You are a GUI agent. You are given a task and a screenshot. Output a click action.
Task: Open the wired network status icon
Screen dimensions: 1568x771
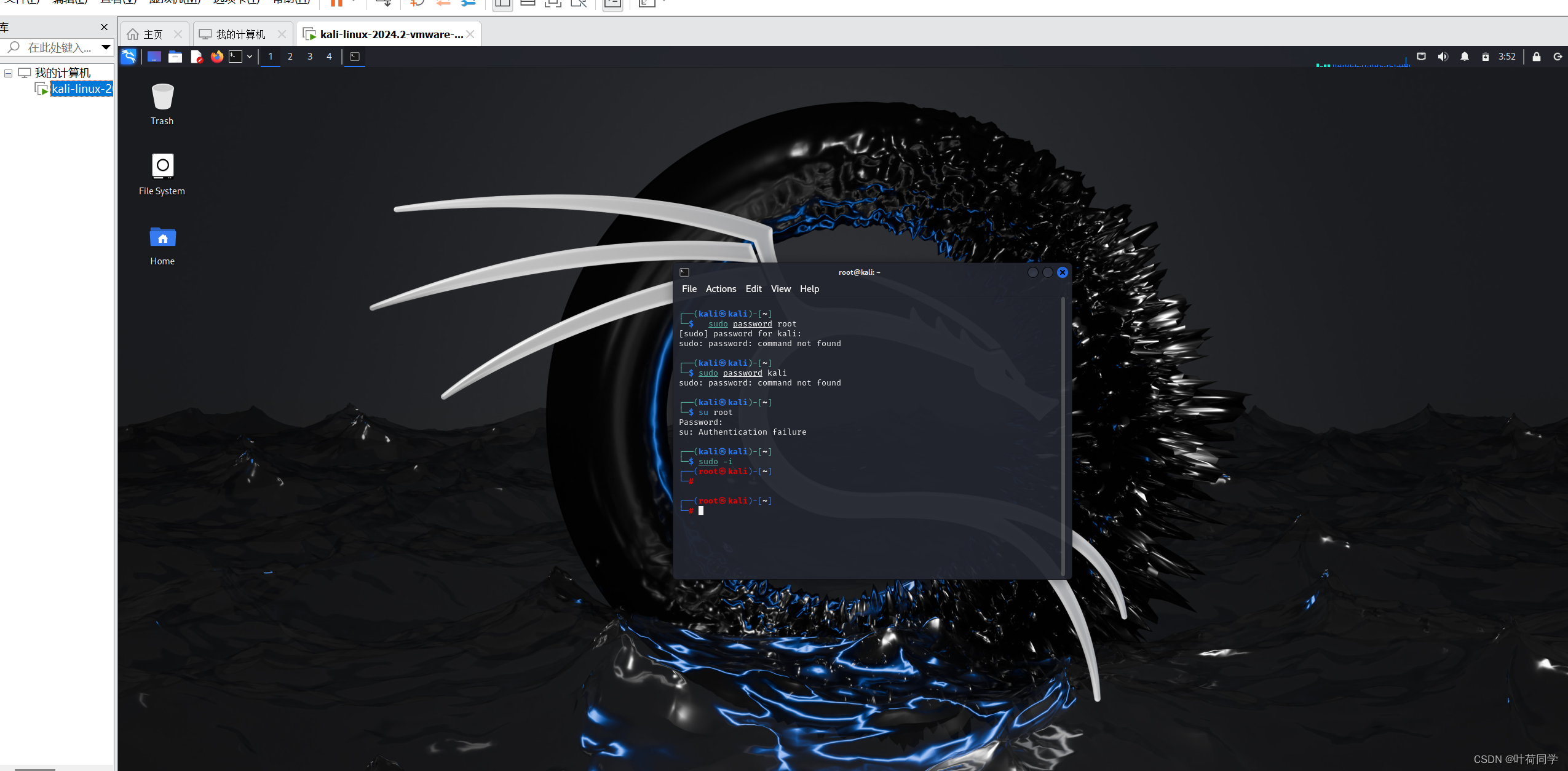pyautogui.click(x=1421, y=57)
